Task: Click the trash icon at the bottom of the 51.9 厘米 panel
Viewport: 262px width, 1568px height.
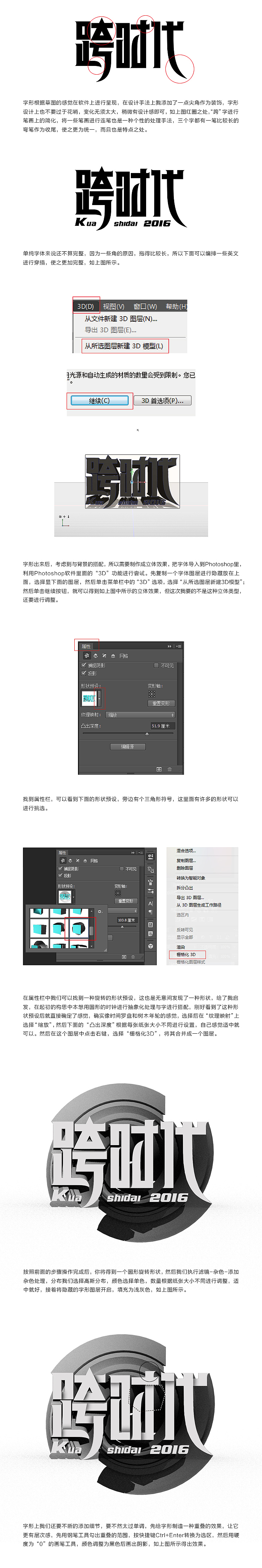Action: coord(169,769)
